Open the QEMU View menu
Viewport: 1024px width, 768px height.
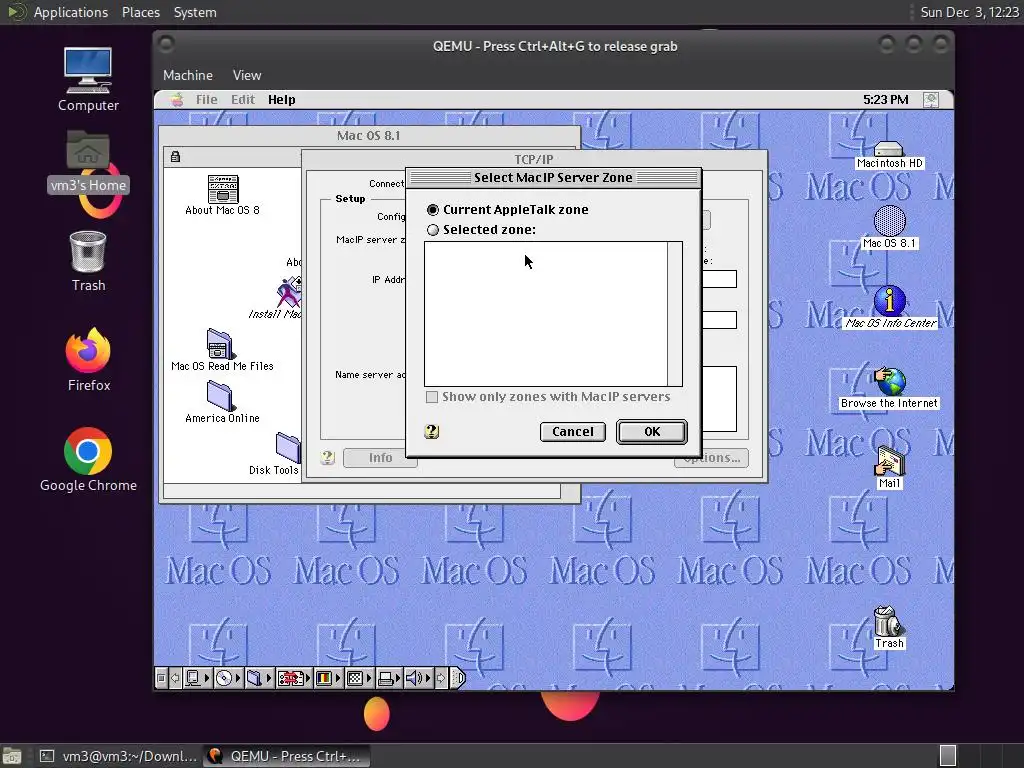pyautogui.click(x=247, y=75)
